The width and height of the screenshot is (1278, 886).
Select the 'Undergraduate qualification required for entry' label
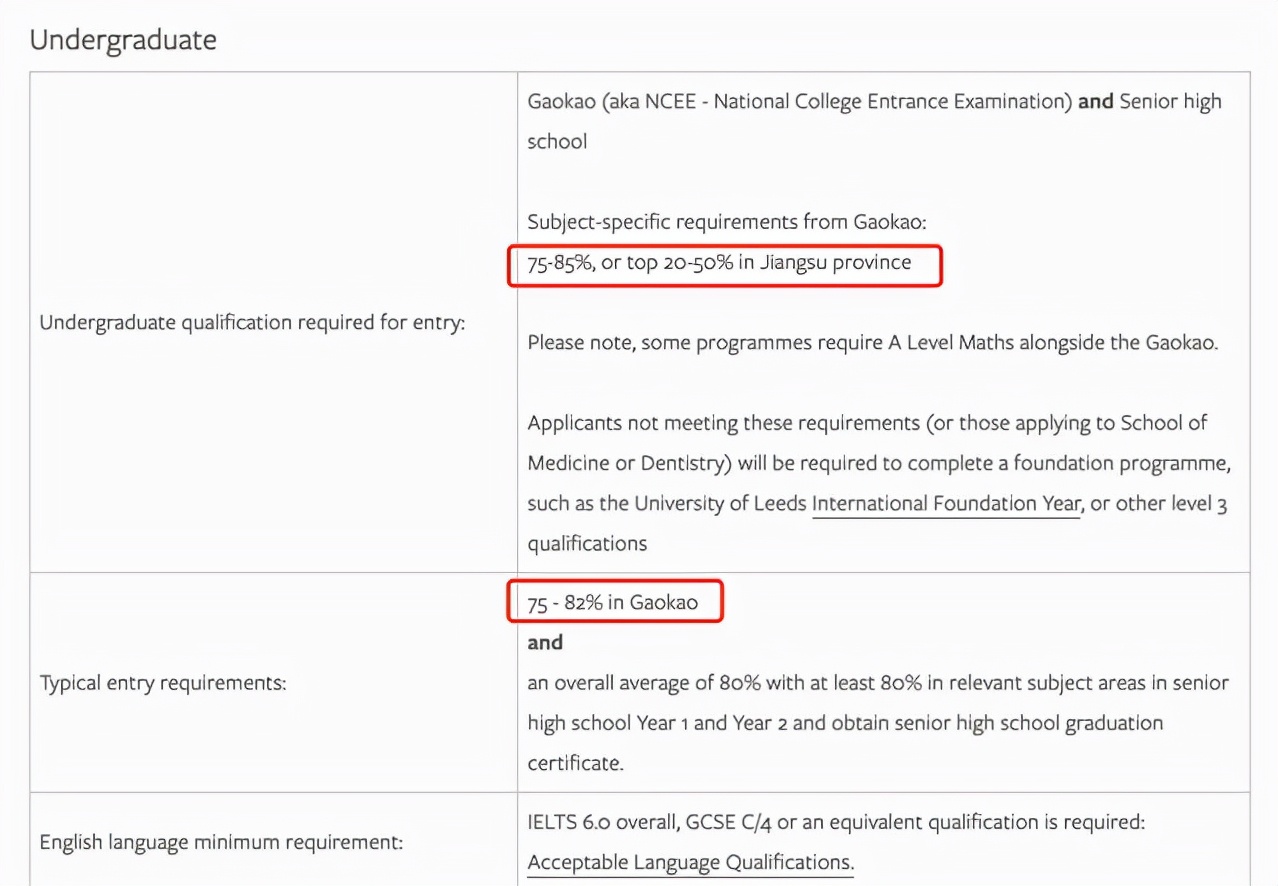pyautogui.click(x=252, y=323)
